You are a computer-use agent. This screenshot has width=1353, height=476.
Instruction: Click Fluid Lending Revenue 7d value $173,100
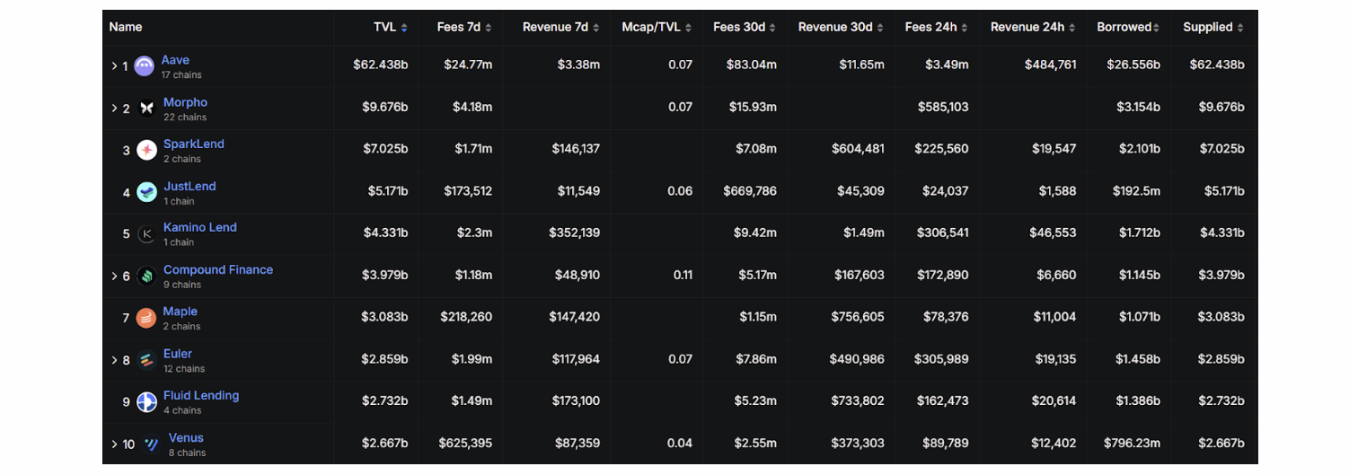(575, 401)
